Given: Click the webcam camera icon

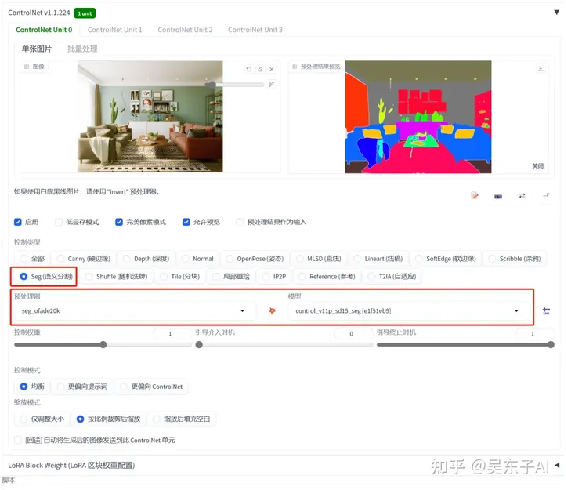Looking at the screenshot, I should (x=498, y=196).
